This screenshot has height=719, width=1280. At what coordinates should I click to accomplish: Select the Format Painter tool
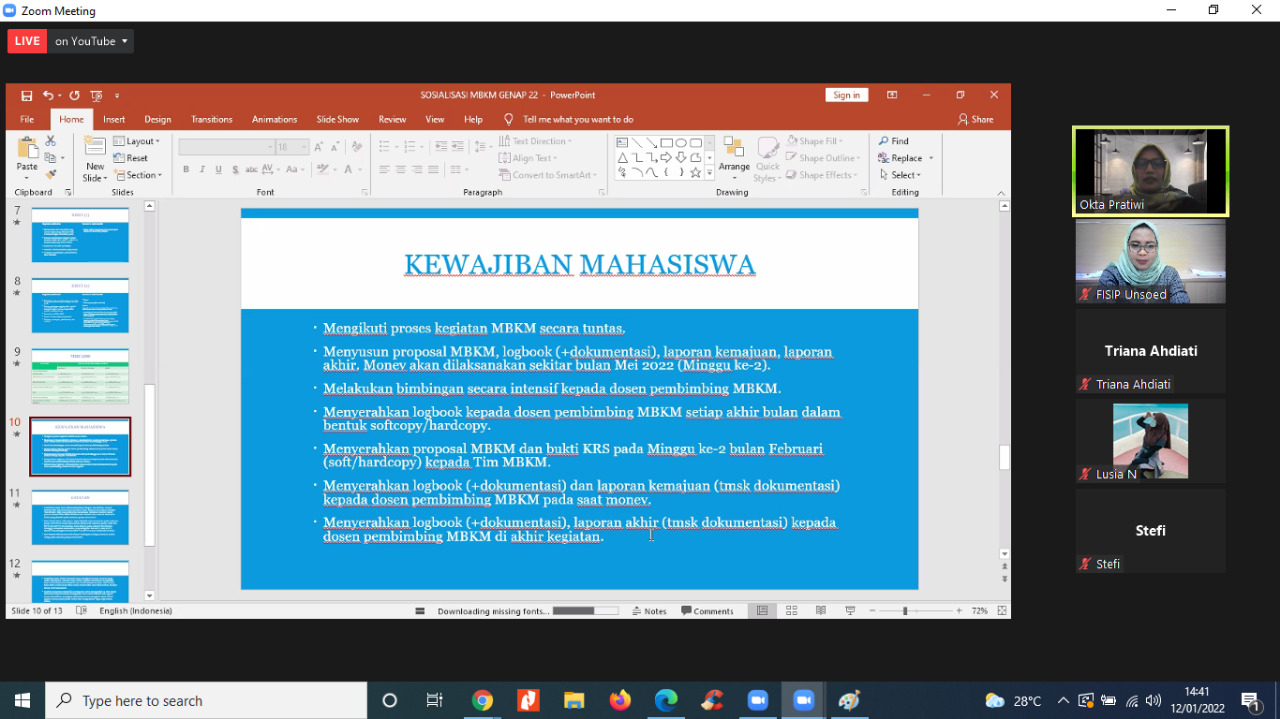[50, 172]
